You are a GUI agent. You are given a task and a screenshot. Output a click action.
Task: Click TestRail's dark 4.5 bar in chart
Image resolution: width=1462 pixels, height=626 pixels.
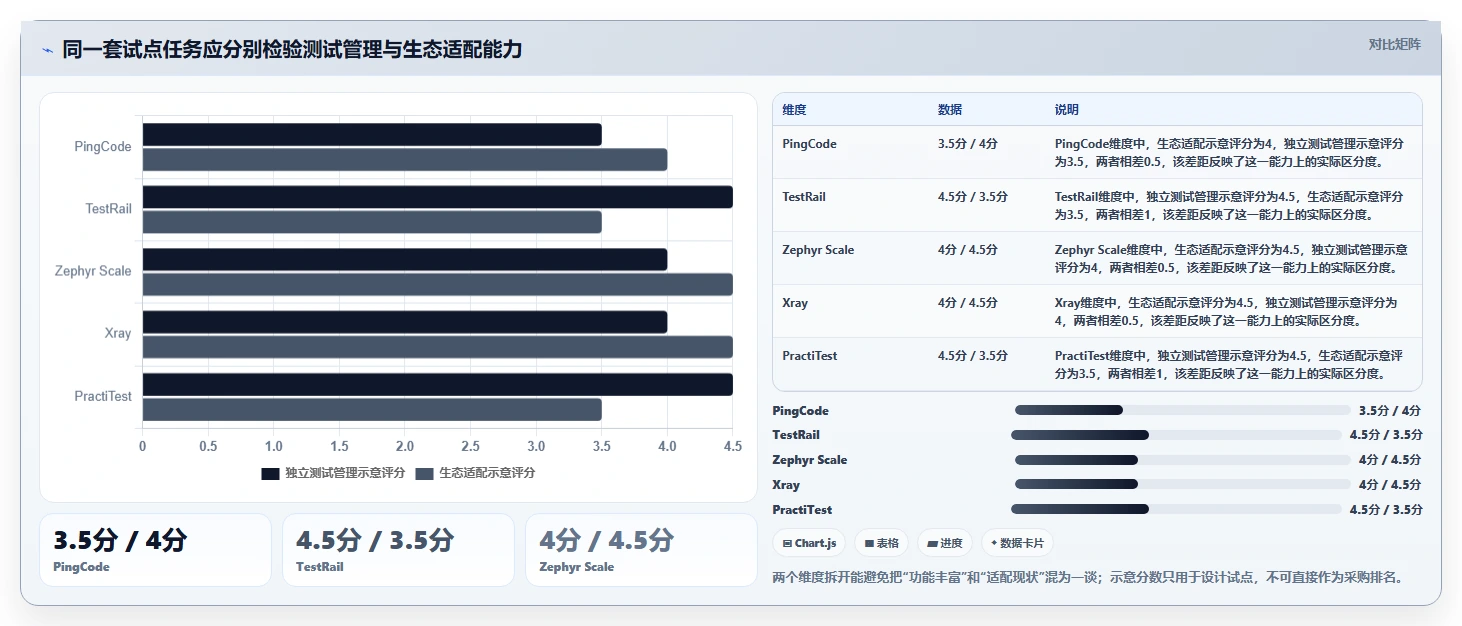438,197
